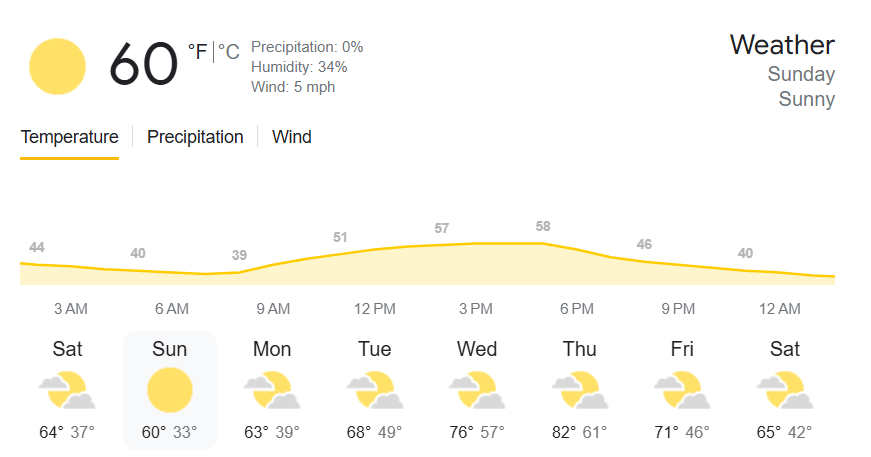
Task: Select Tuesday's partly cloudy icon
Action: 374,390
